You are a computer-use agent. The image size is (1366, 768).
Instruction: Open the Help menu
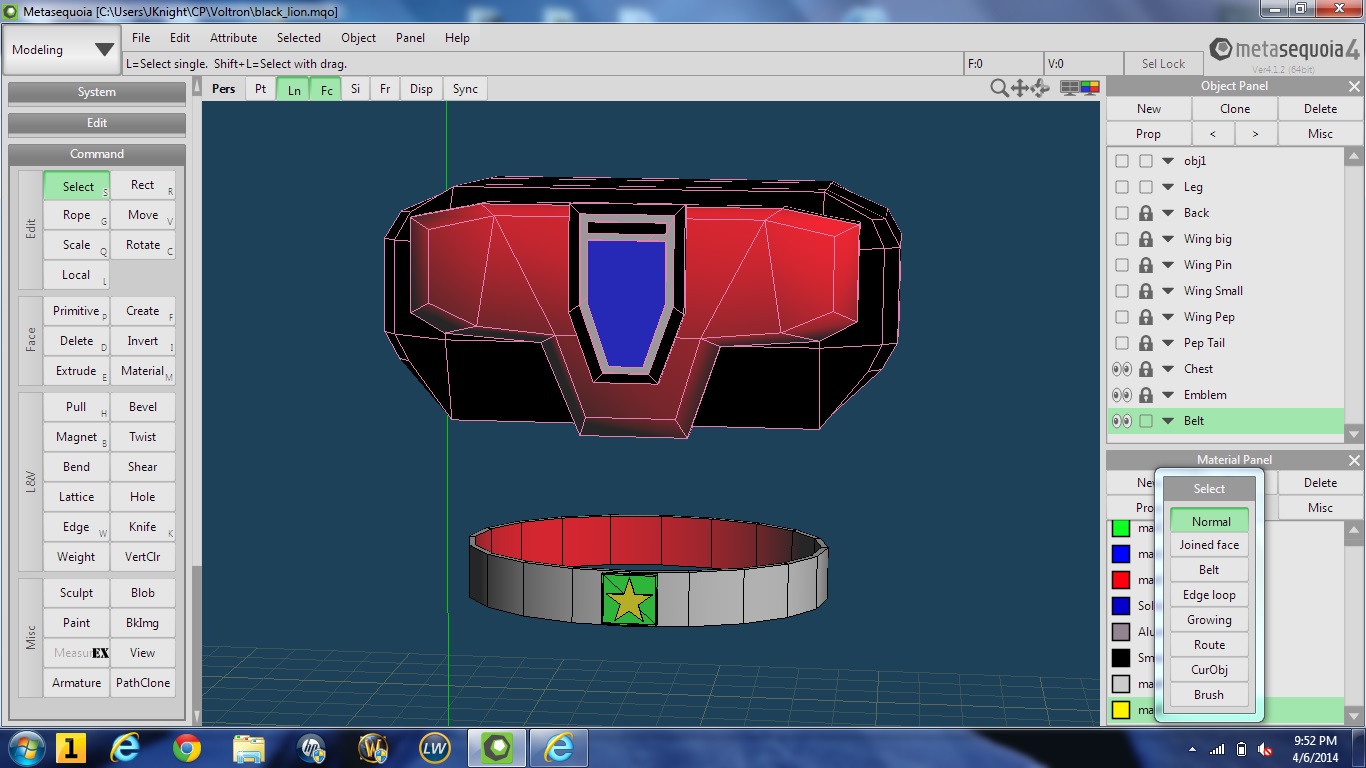click(457, 38)
